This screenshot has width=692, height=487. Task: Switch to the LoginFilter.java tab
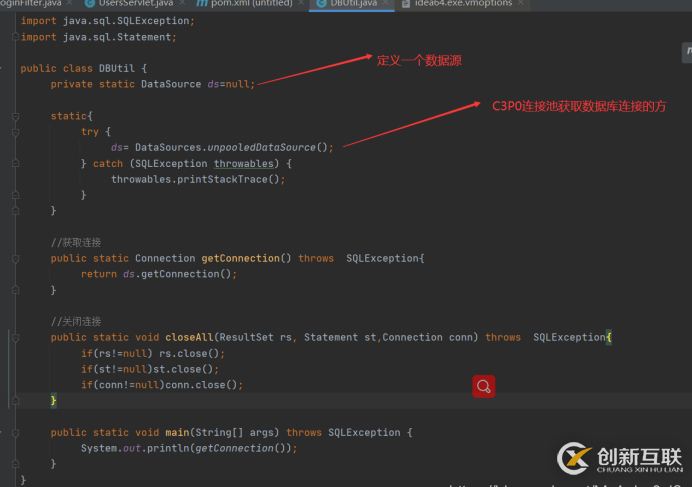[32, 4]
